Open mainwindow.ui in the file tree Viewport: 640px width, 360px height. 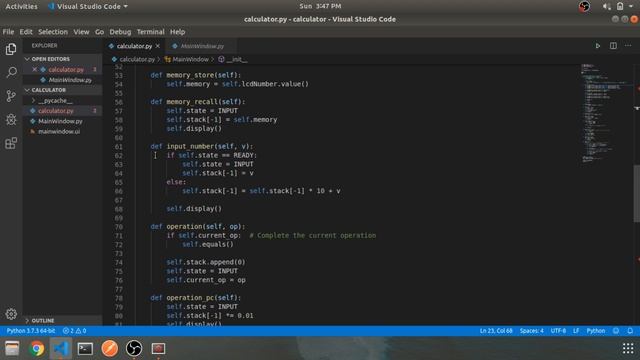click(x=59, y=131)
